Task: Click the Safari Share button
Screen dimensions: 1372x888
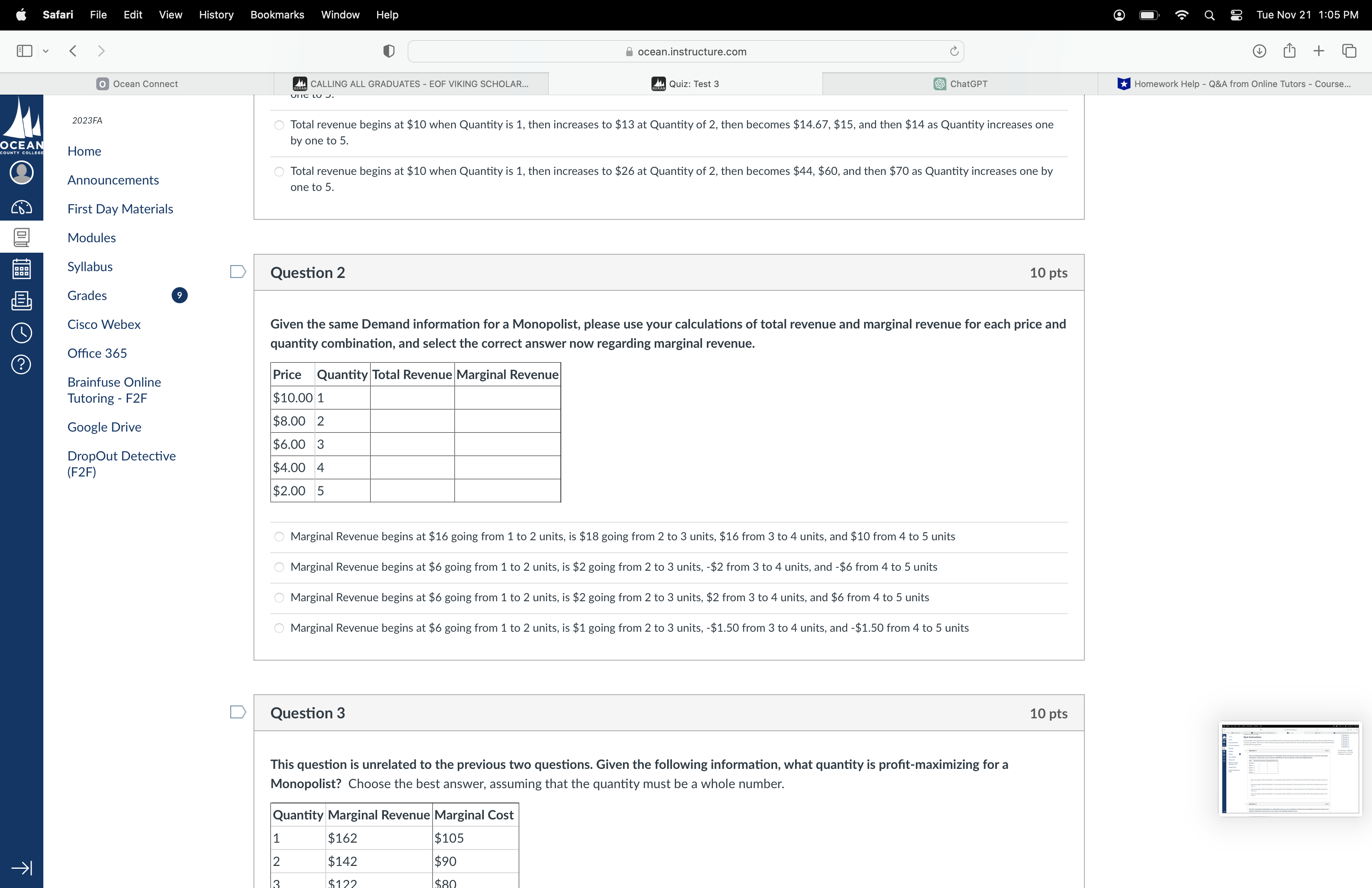Action: point(1289,51)
